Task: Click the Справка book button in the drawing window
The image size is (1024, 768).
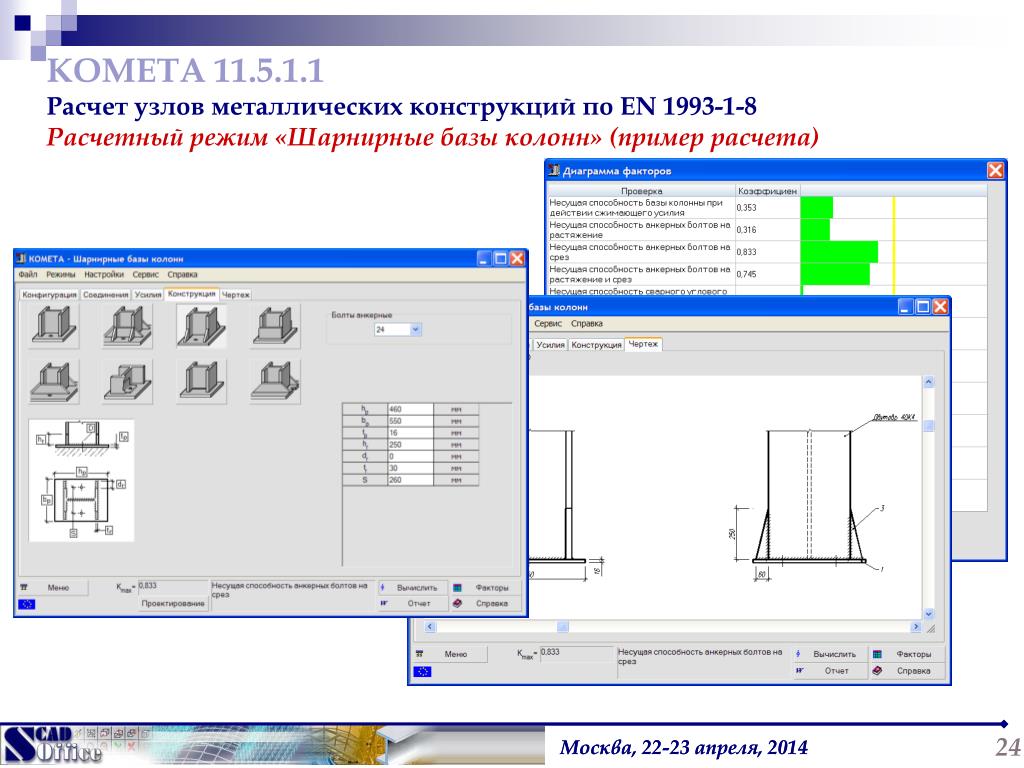Action: click(908, 671)
